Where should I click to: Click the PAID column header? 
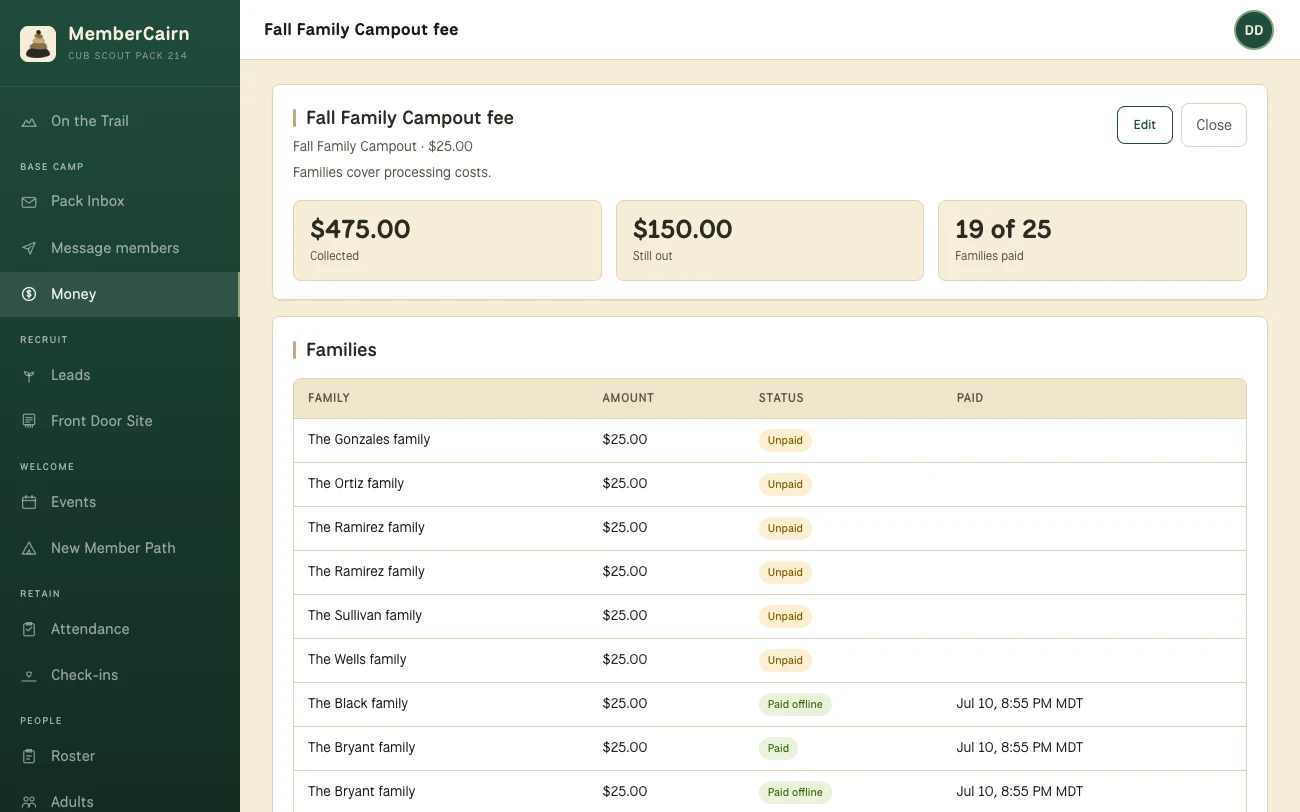coord(970,398)
